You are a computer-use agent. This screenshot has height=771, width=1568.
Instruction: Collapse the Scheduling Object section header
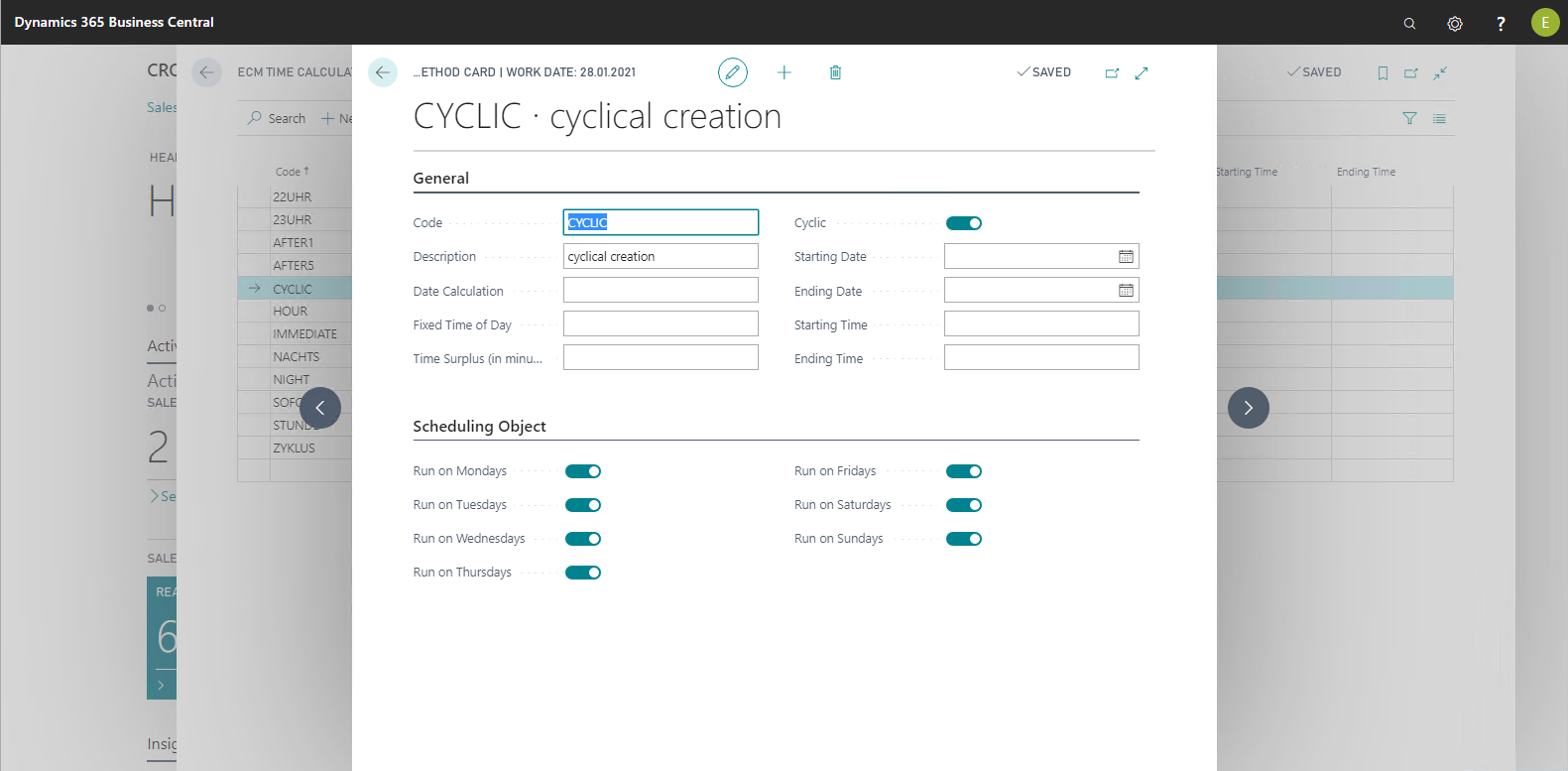click(x=480, y=427)
